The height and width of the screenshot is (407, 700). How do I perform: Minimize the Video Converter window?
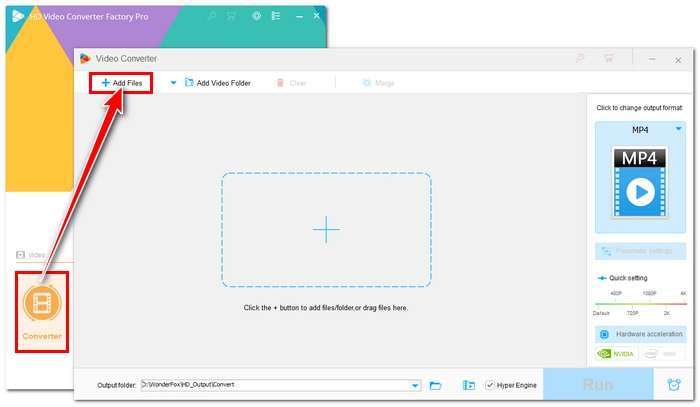pos(652,59)
